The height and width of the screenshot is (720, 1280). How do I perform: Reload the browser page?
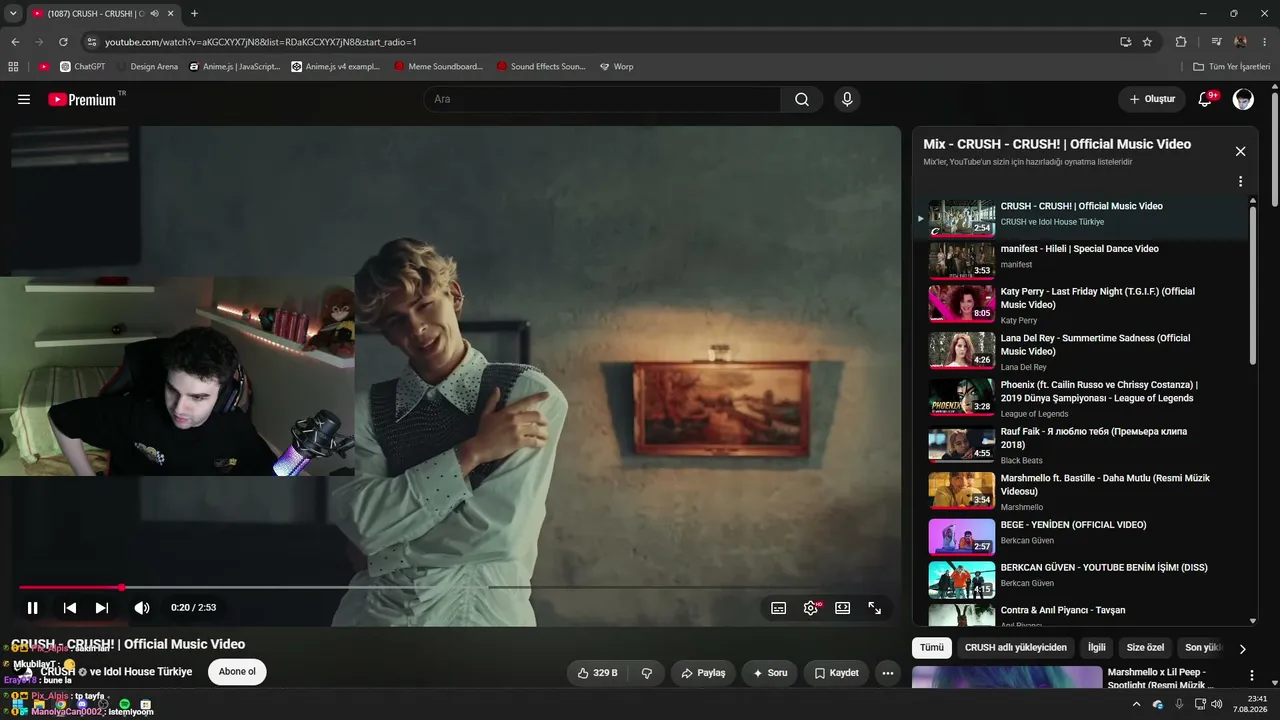(x=63, y=42)
